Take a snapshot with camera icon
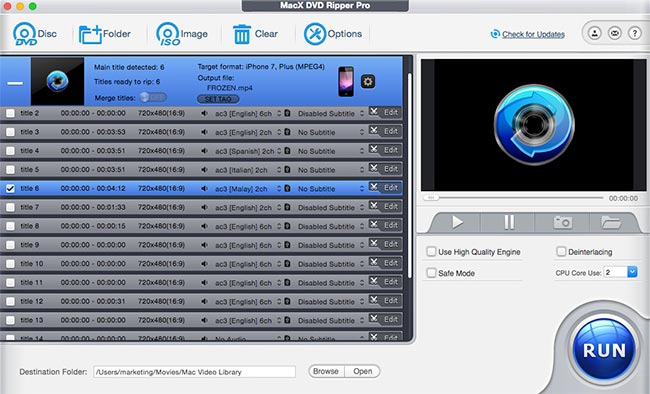 [563, 222]
